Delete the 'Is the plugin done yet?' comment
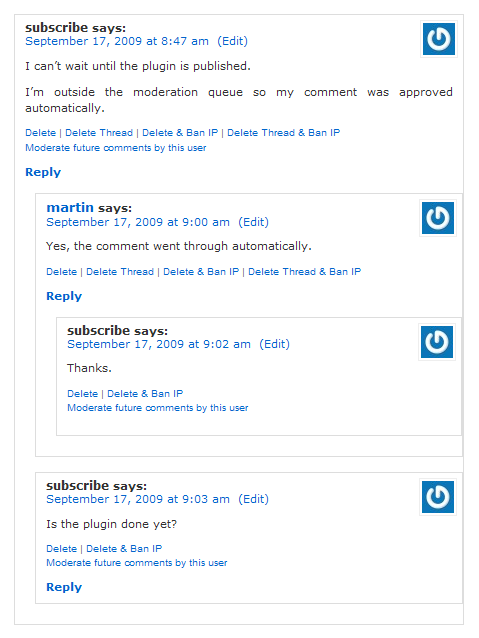The height and width of the screenshot is (638, 479). pyautogui.click(x=61, y=549)
